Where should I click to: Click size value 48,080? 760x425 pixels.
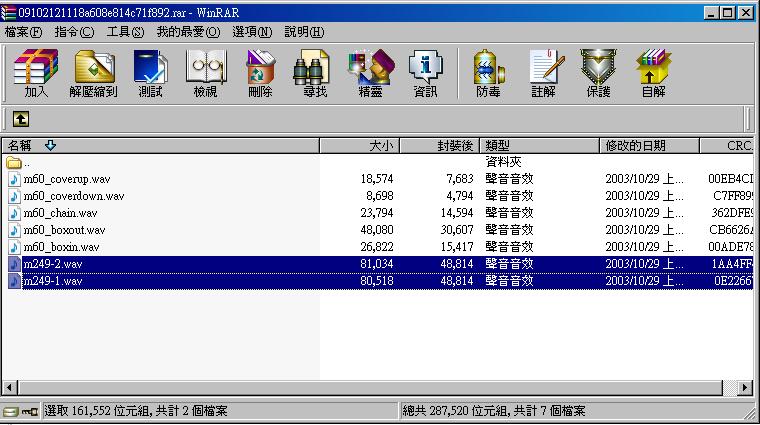tap(377, 230)
